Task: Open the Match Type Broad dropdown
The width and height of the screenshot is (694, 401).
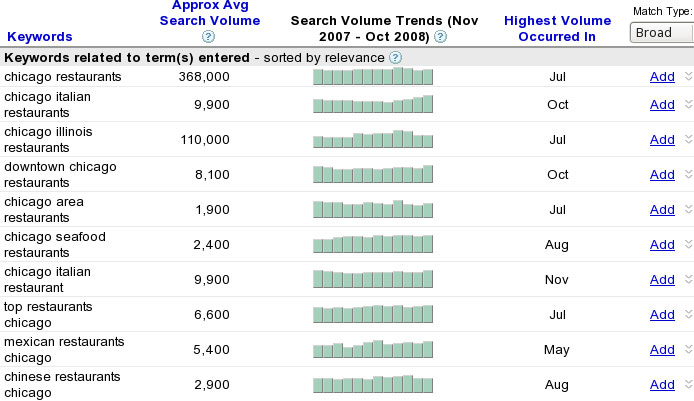Action: [662, 33]
